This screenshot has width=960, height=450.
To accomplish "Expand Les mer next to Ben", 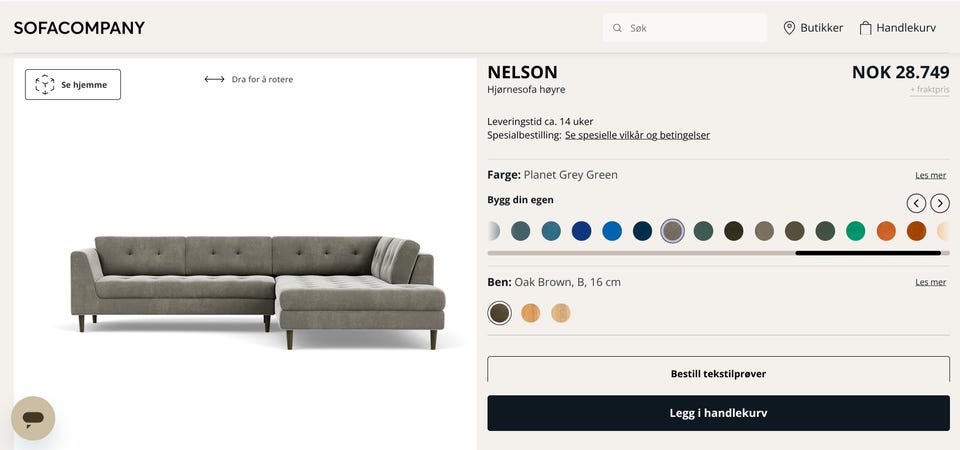I will [x=931, y=282].
